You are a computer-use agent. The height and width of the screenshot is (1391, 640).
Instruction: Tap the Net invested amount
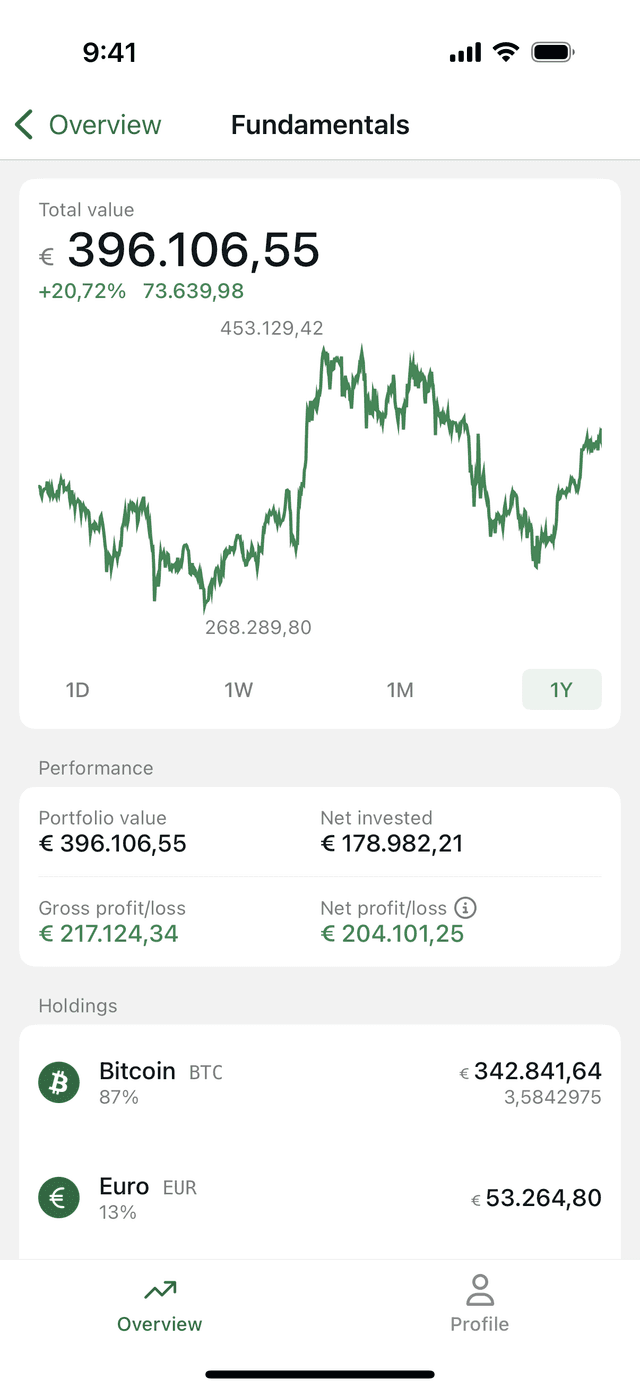click(x=392, y=843)
